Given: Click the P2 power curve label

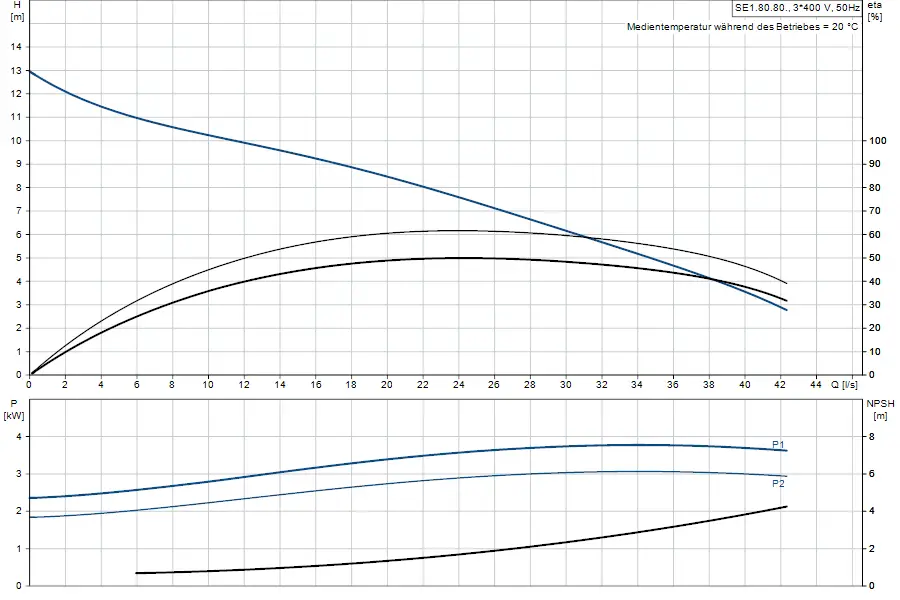Looking at the screenshot, I should click(778, 483).
